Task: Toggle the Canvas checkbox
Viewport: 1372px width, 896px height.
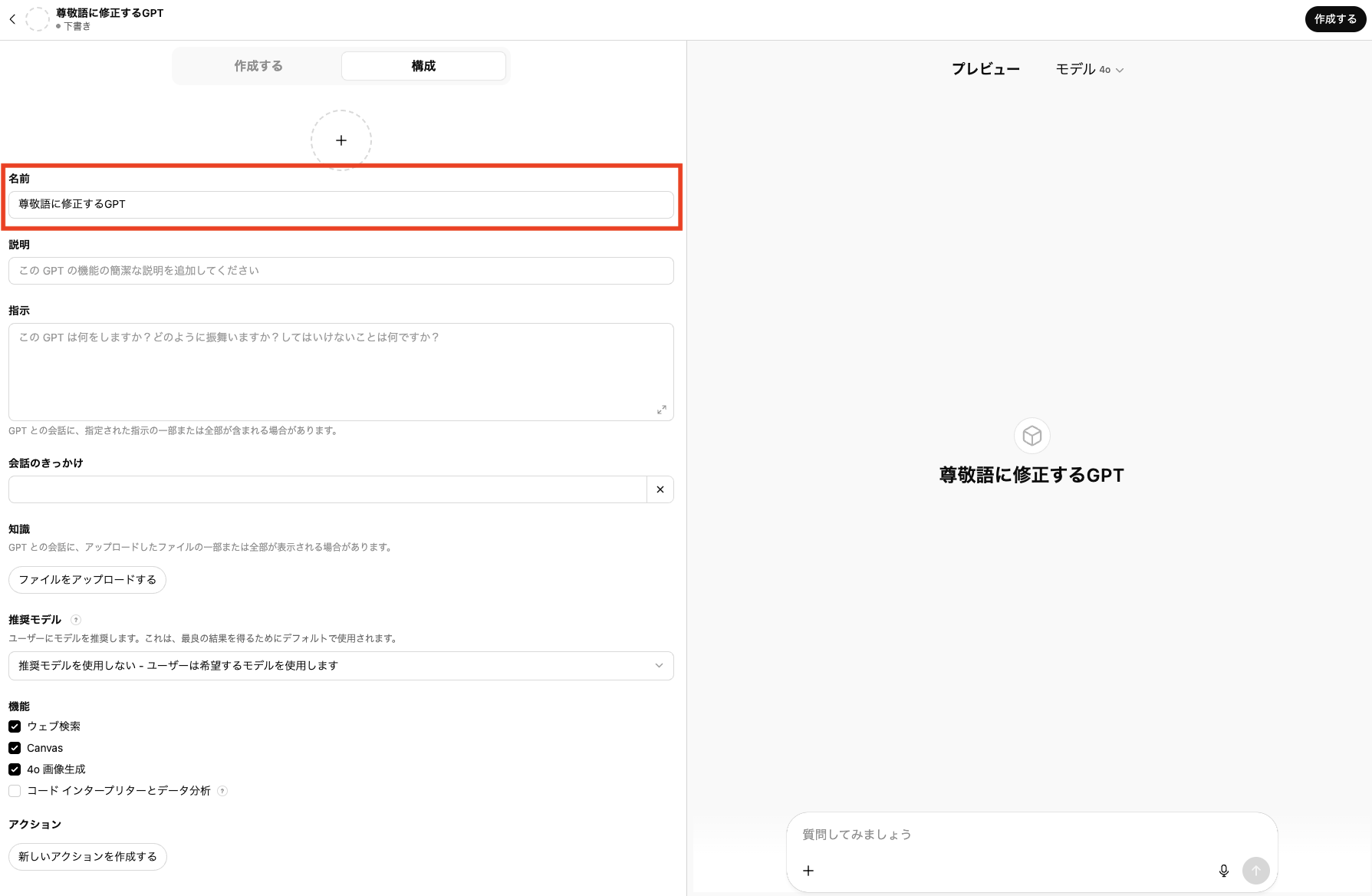Action: pos(15,748)
